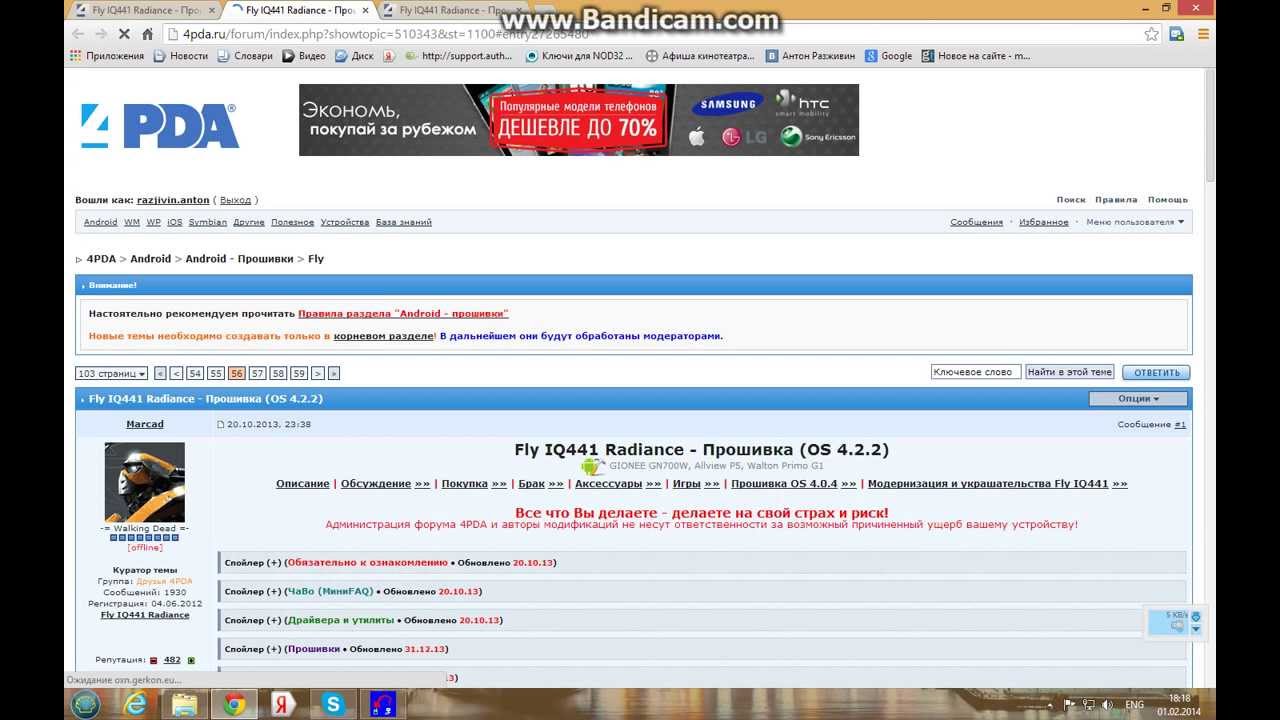This screenshot has height=720, width=1280.
Task: Open the Опции topic options dropdown
Action: [x=1138, y=399]
